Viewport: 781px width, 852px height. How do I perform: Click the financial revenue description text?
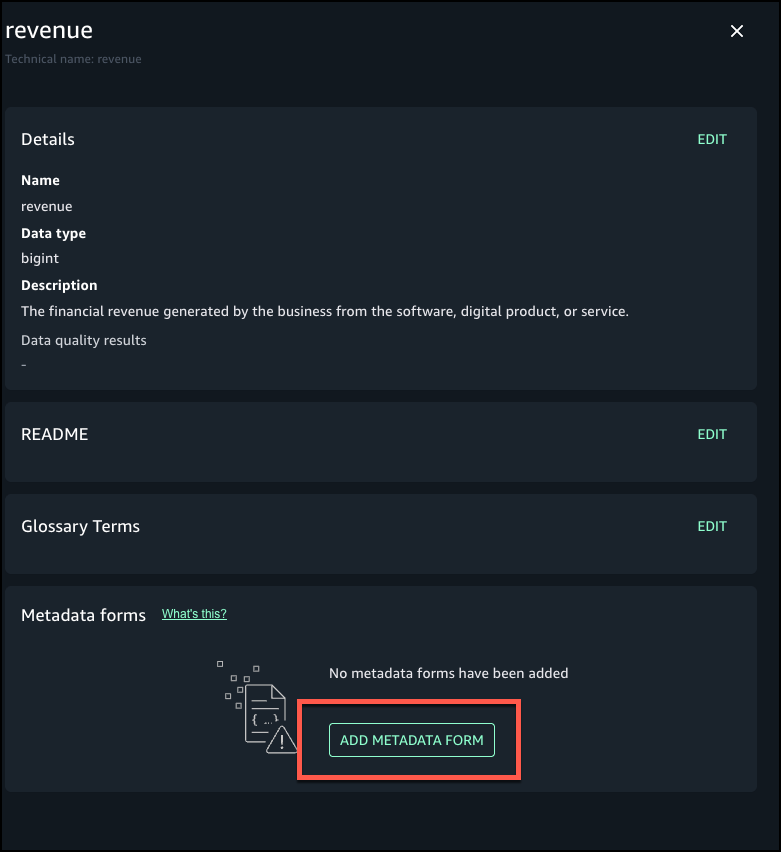tap(325, 311)
